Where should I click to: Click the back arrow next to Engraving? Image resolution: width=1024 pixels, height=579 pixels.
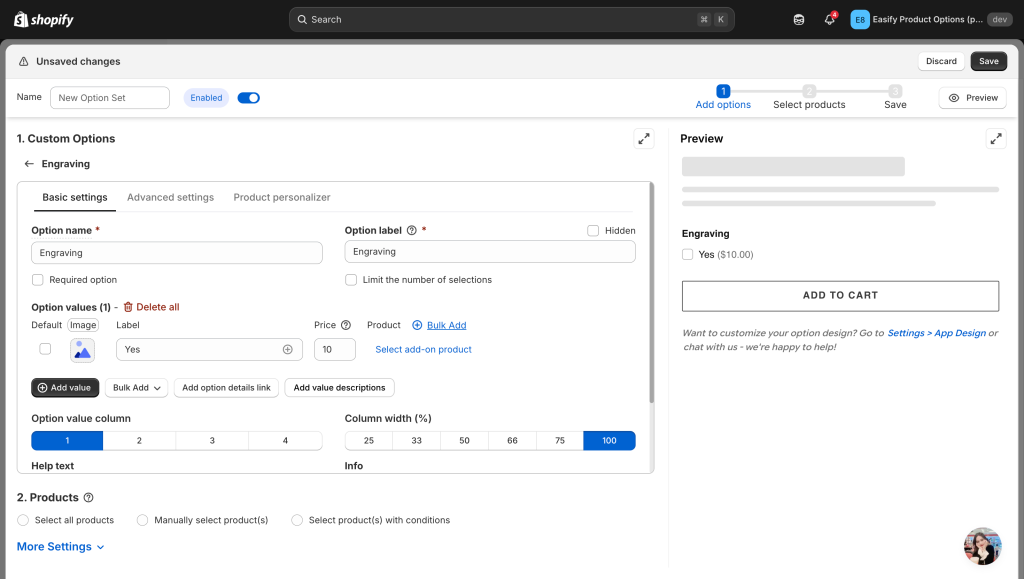pos(29,164)
